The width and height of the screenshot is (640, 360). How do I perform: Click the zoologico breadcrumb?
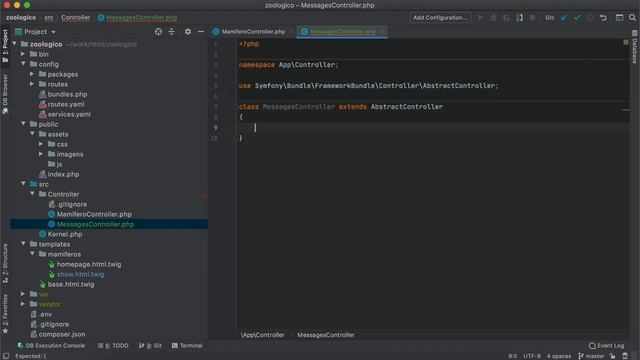point(21,18)
